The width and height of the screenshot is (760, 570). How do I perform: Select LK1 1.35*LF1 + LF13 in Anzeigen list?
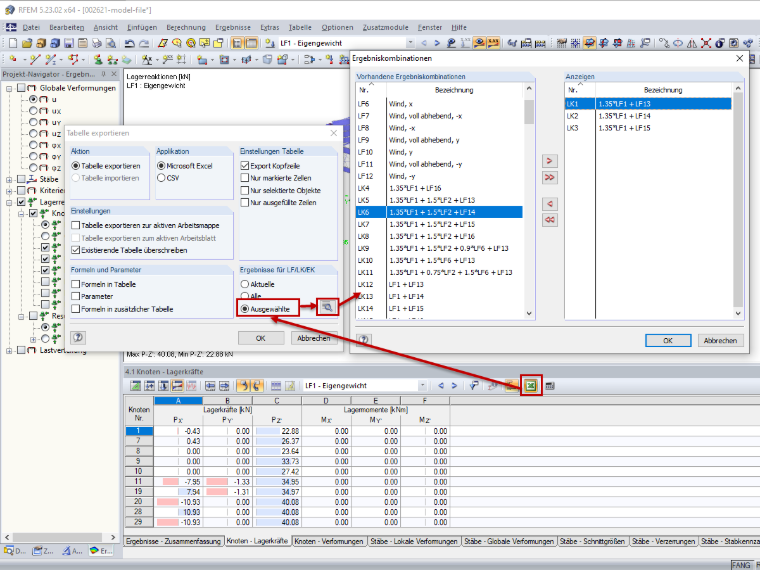click(648, 104)
